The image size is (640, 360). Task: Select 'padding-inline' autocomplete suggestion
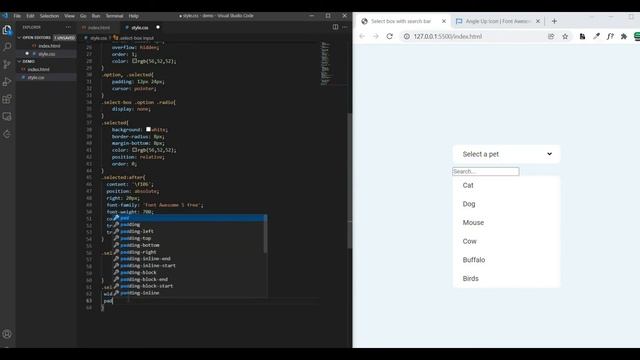tap(190, 293)
